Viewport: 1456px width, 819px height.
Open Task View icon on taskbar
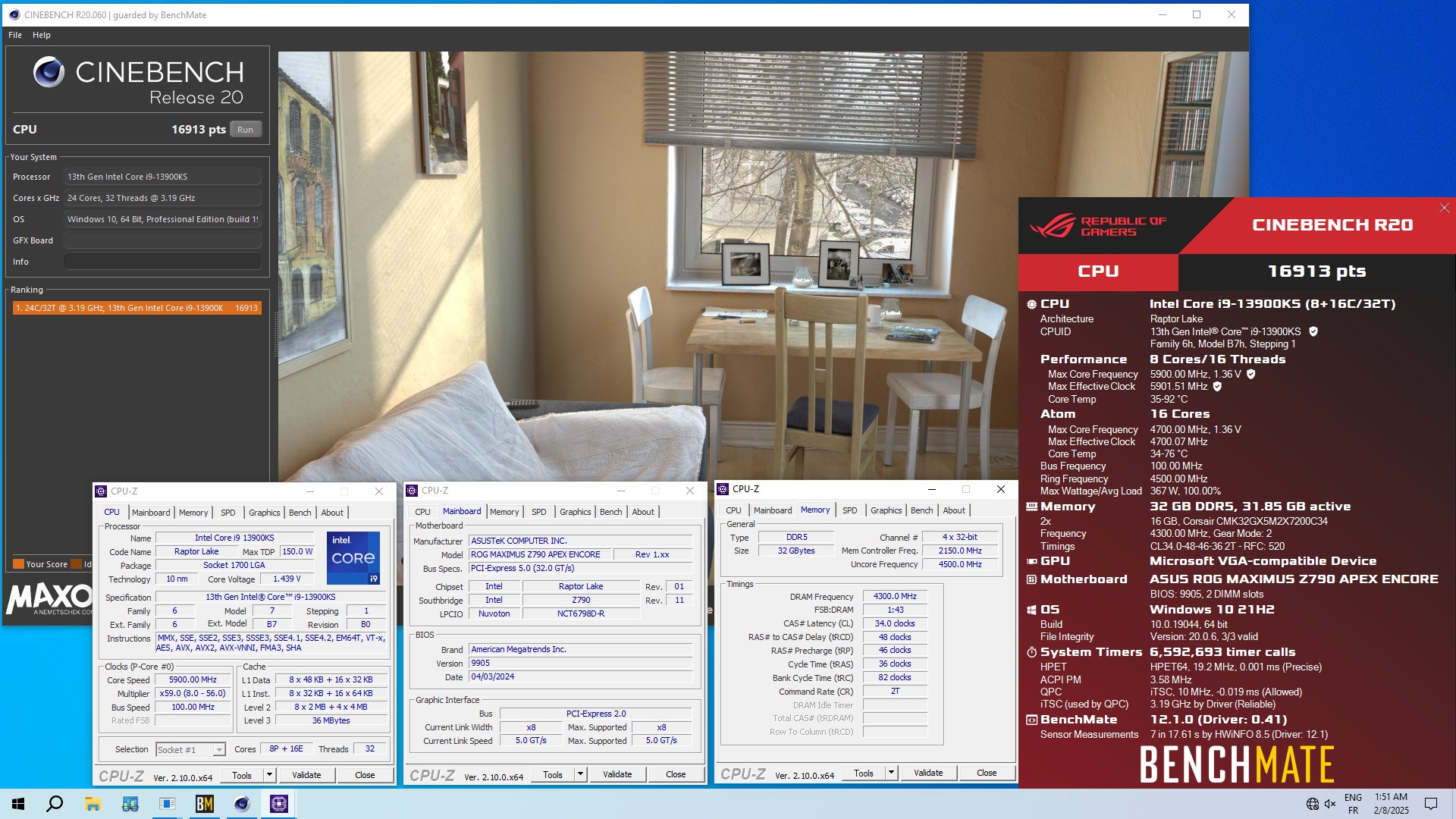click(x=130, y=804)
